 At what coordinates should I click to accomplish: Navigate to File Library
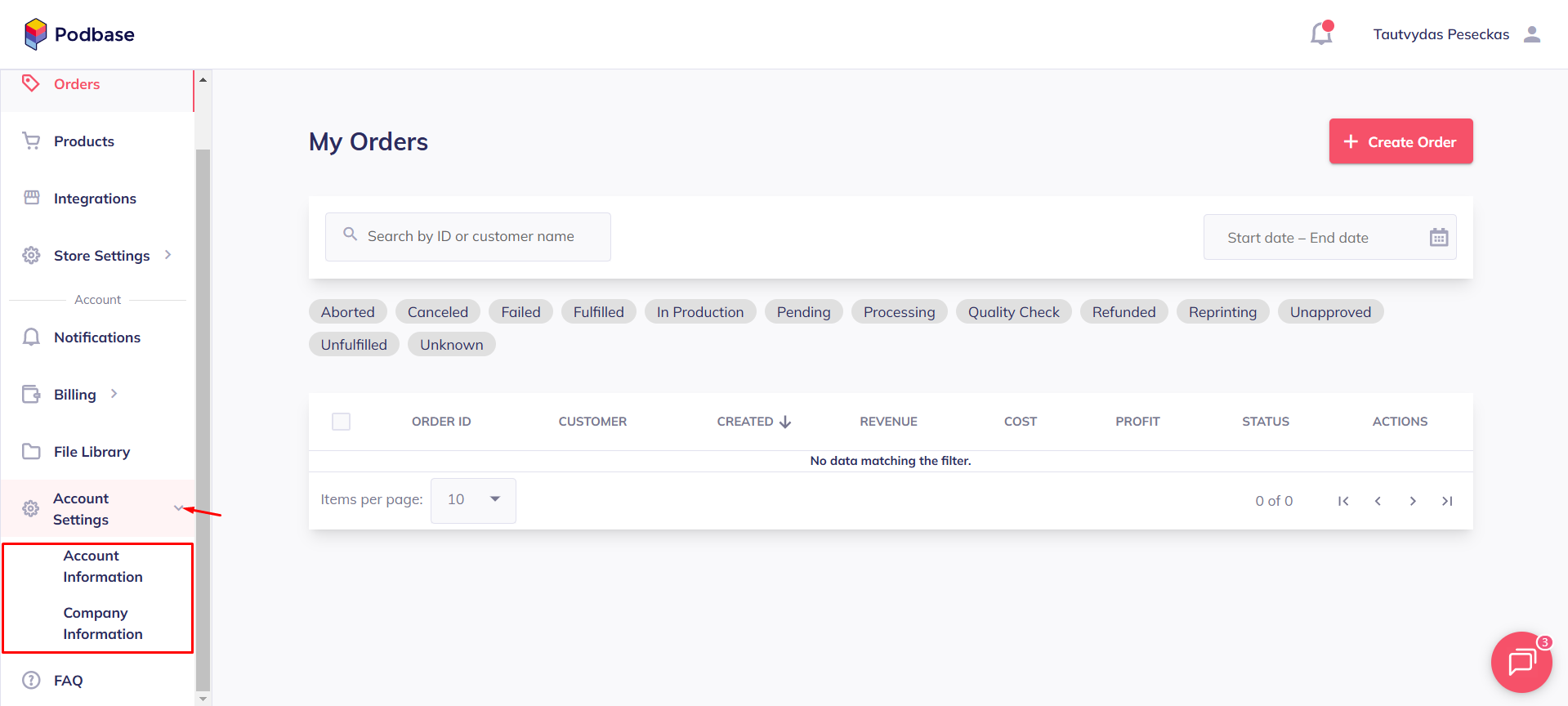pos(92,452)
